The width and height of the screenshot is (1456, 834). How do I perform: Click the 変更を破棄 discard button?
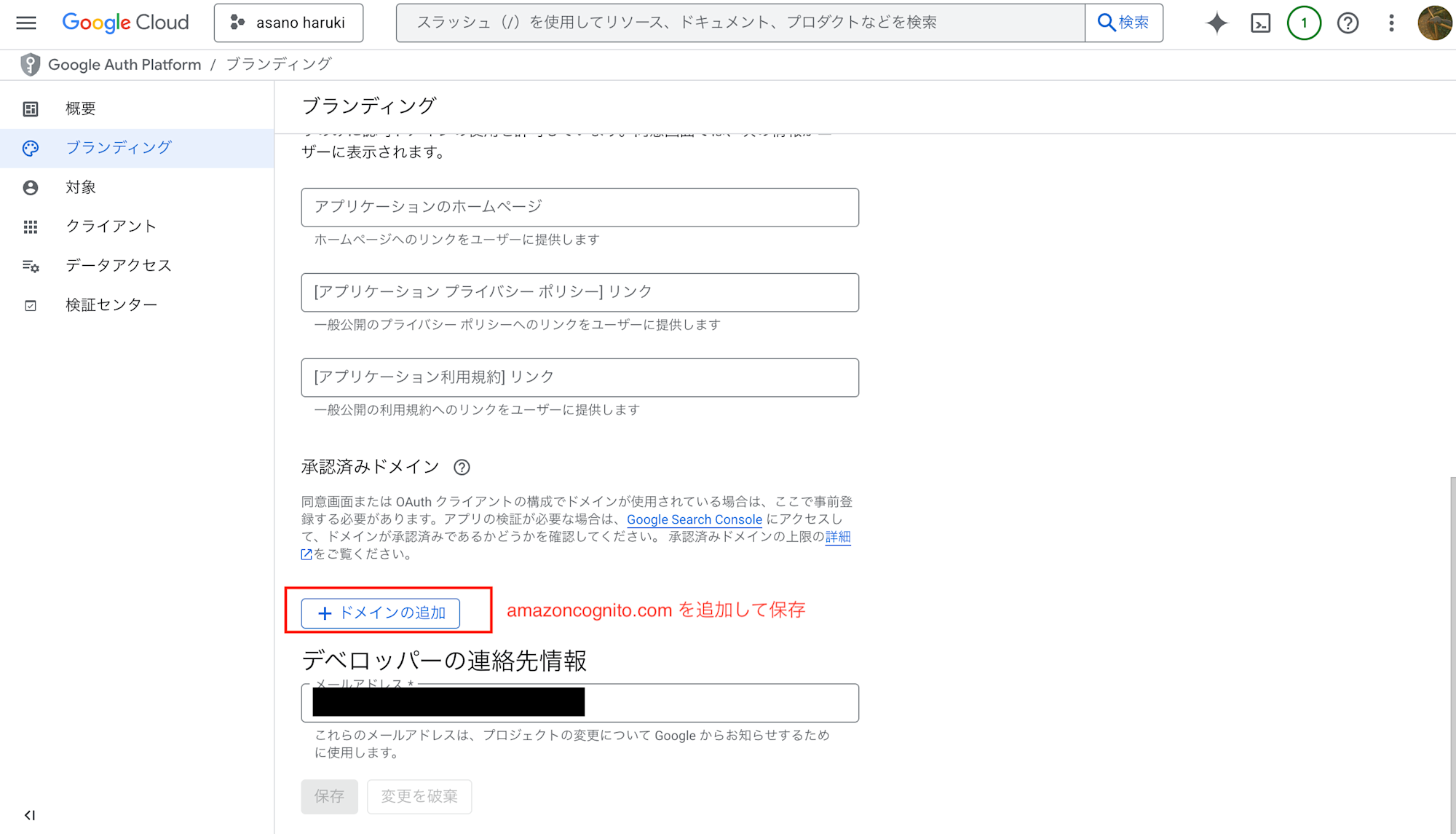[x=419, y=797]
